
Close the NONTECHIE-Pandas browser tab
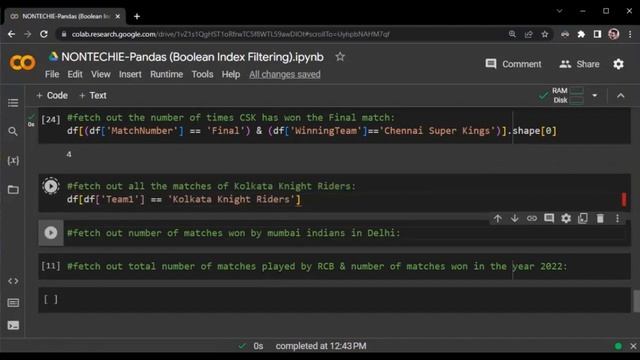[118, 16]
